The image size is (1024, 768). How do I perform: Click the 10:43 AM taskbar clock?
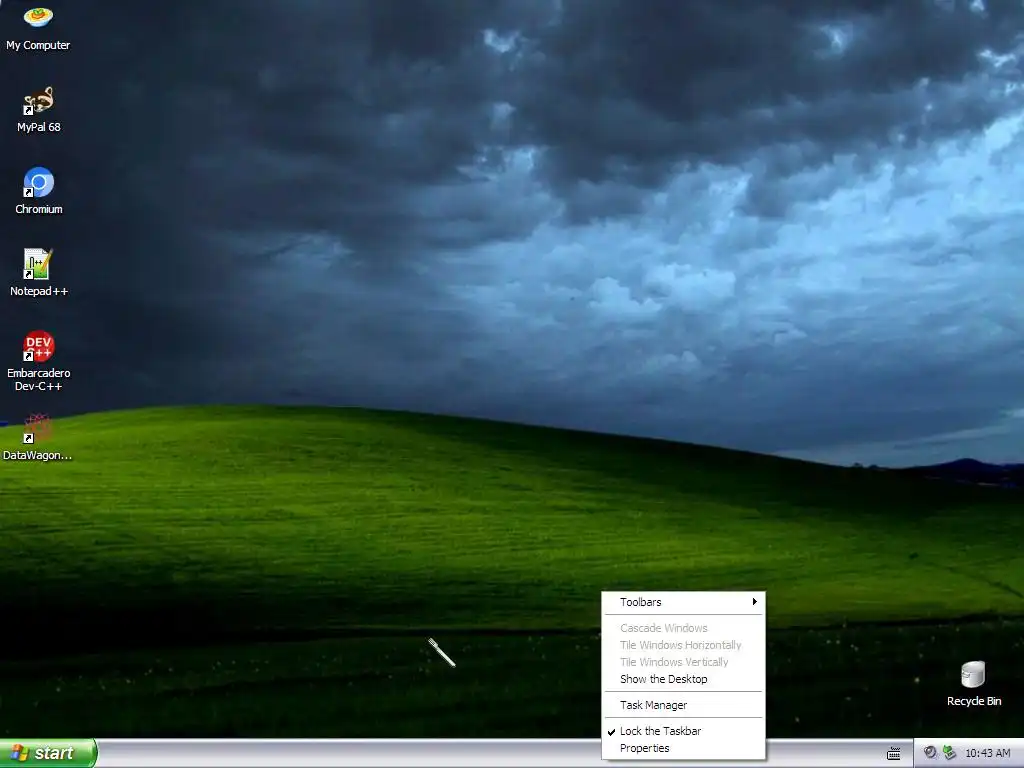point(987,753)
